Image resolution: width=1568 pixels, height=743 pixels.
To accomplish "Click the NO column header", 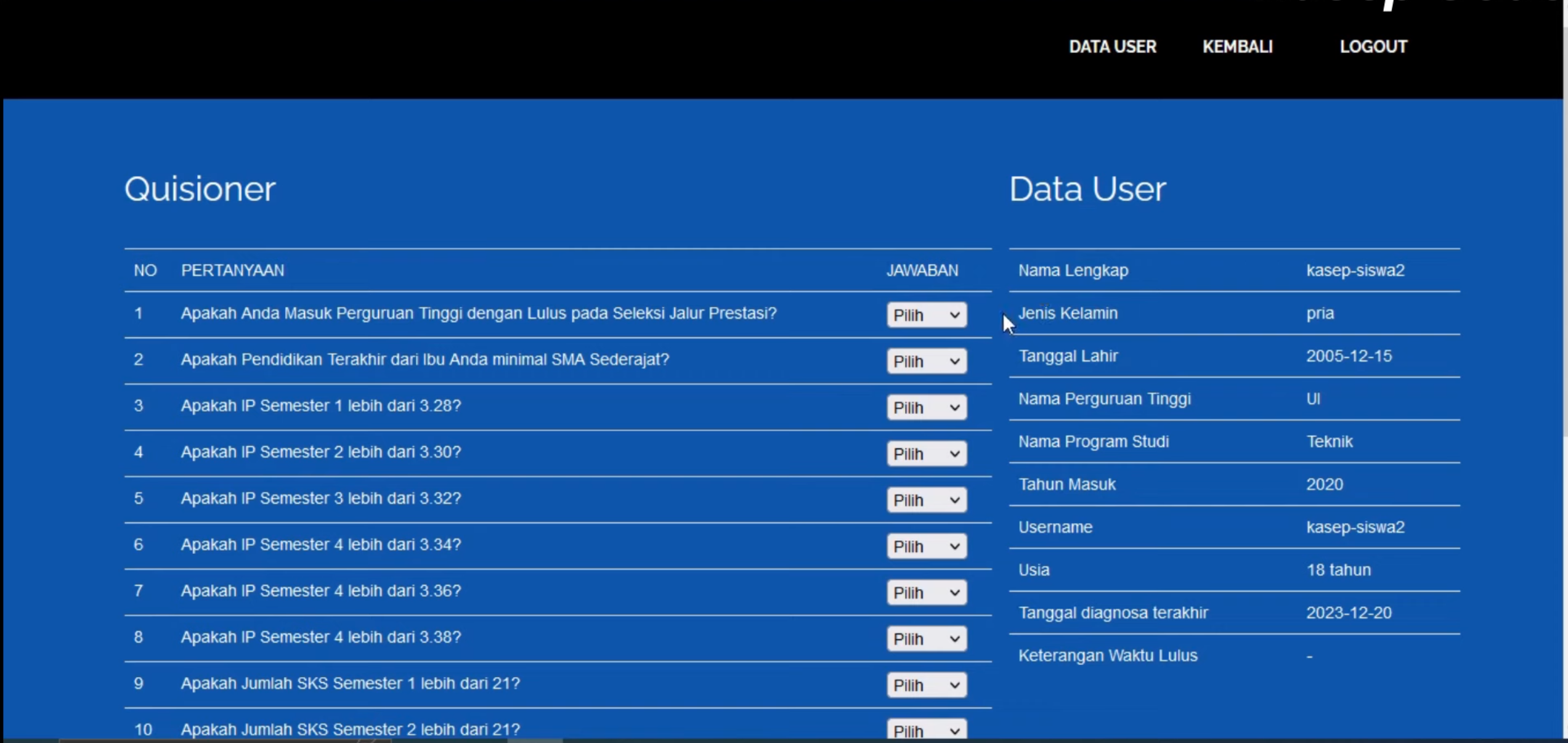I will point(145,270).
